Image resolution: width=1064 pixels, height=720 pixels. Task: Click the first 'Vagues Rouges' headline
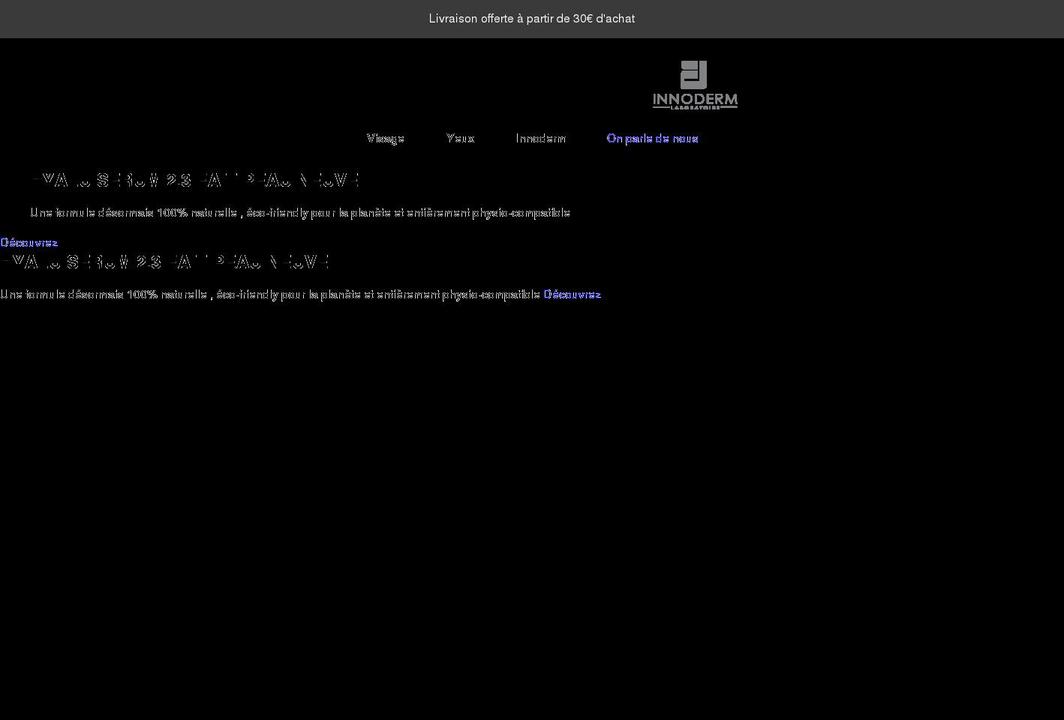pyautogui.click(x=195, y=179)
